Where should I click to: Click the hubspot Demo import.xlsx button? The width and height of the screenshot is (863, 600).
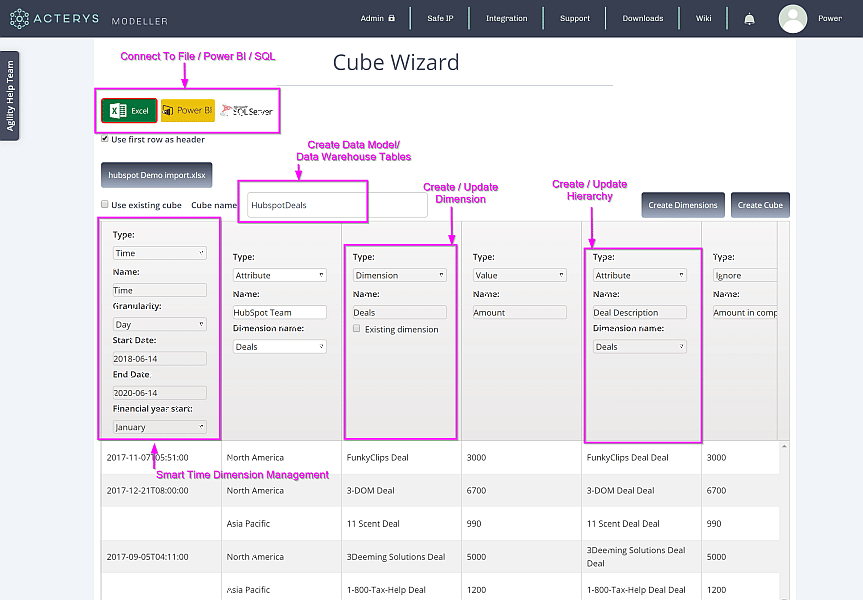157,175
